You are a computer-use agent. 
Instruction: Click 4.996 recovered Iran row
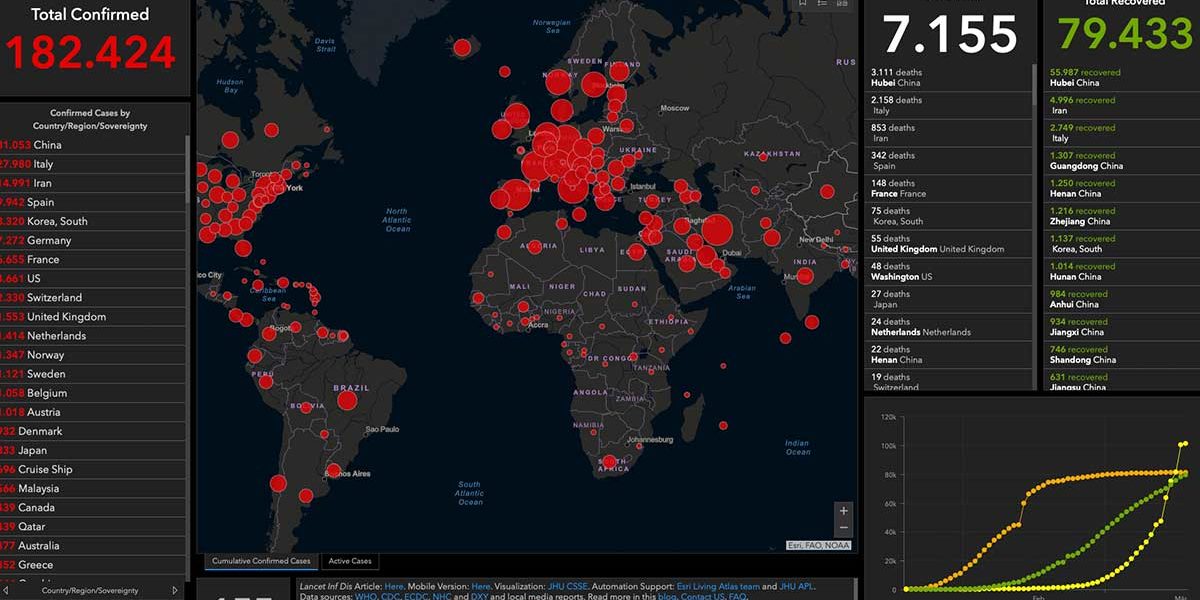tap(1122, 105)
